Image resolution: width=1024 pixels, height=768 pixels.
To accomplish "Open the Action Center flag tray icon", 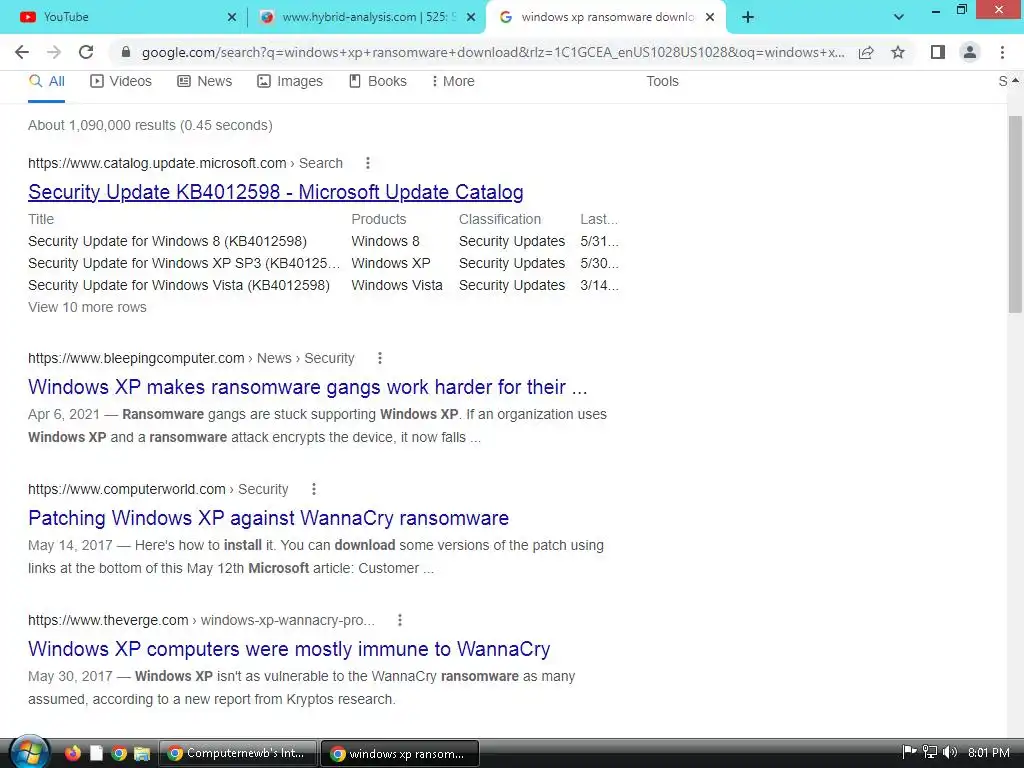I will pos(909,752).
